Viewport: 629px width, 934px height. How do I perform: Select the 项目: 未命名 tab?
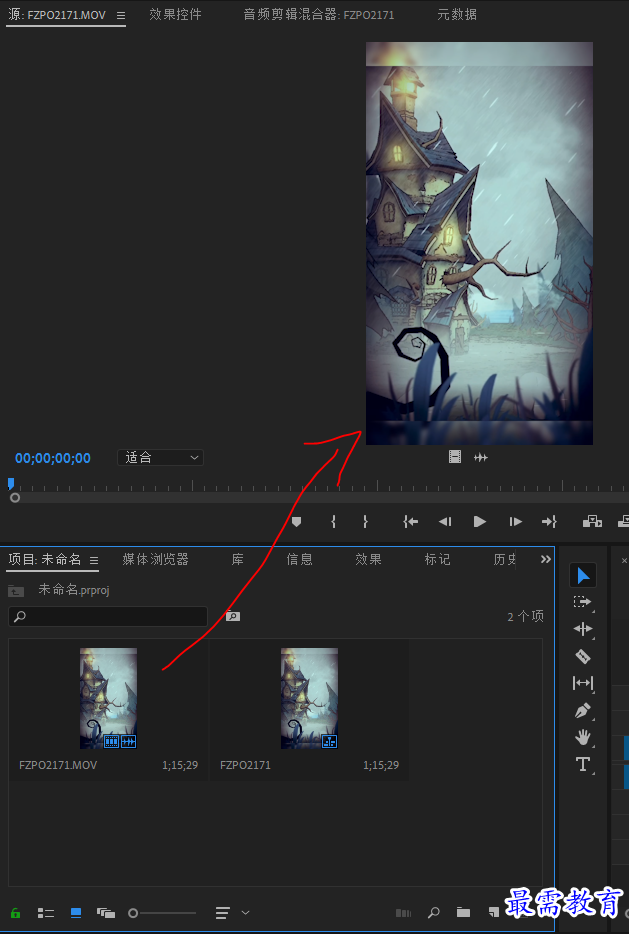coord(45,559)
